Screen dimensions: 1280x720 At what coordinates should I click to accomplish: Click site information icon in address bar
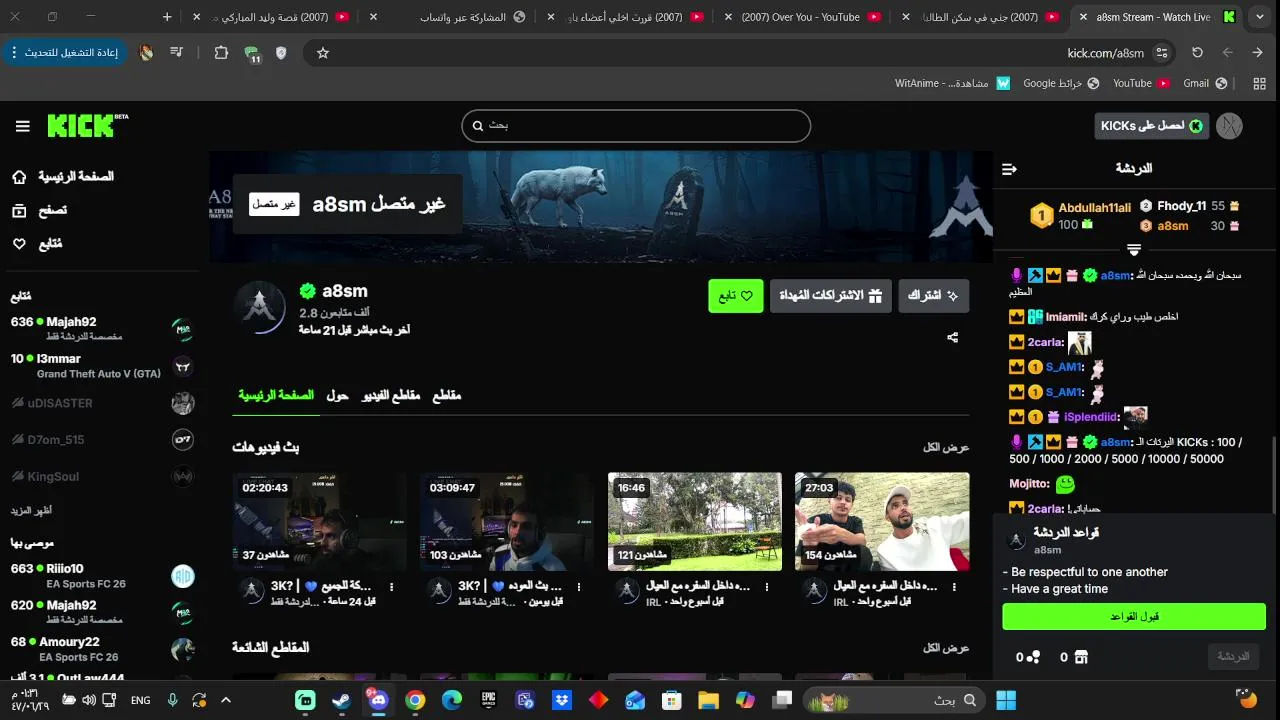pos(1161,53)
